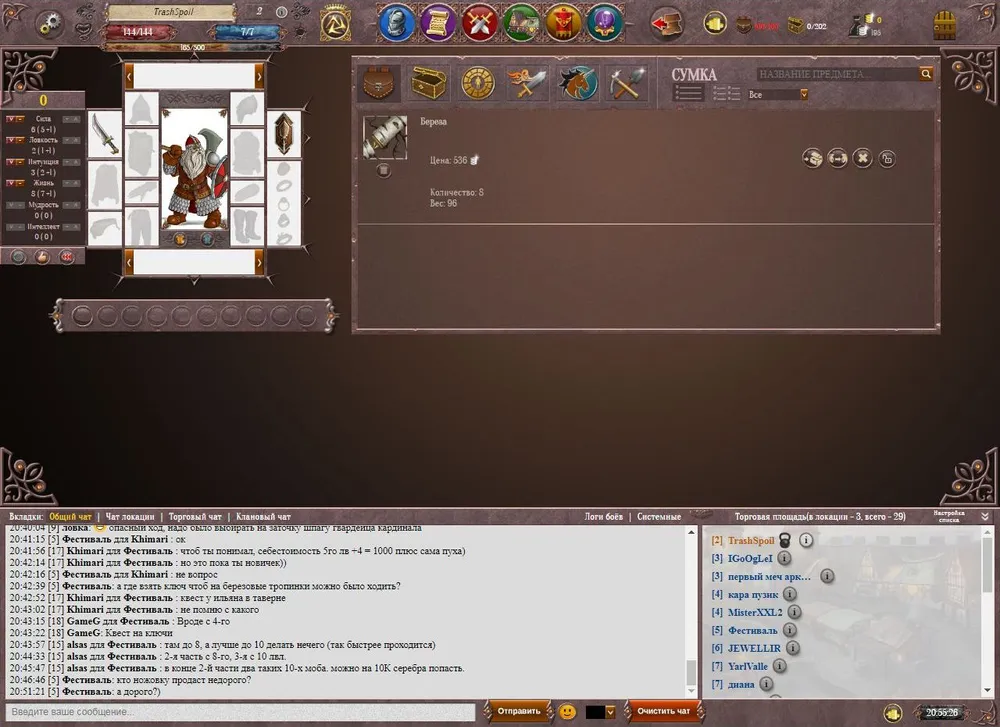Image resolution: width=1000 pixels, height=727 pixels.
Task: Open the Логи боёв tab
Action: click(x=602, y=517)
